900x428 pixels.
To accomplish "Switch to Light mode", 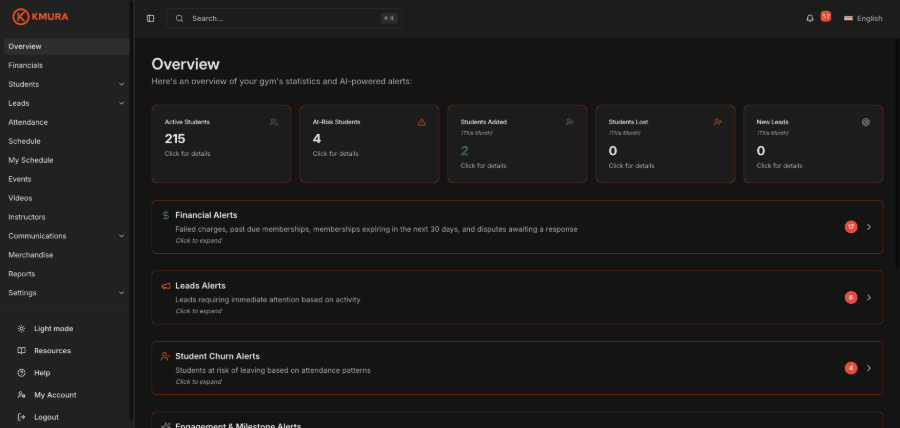I will coord(53,329).
